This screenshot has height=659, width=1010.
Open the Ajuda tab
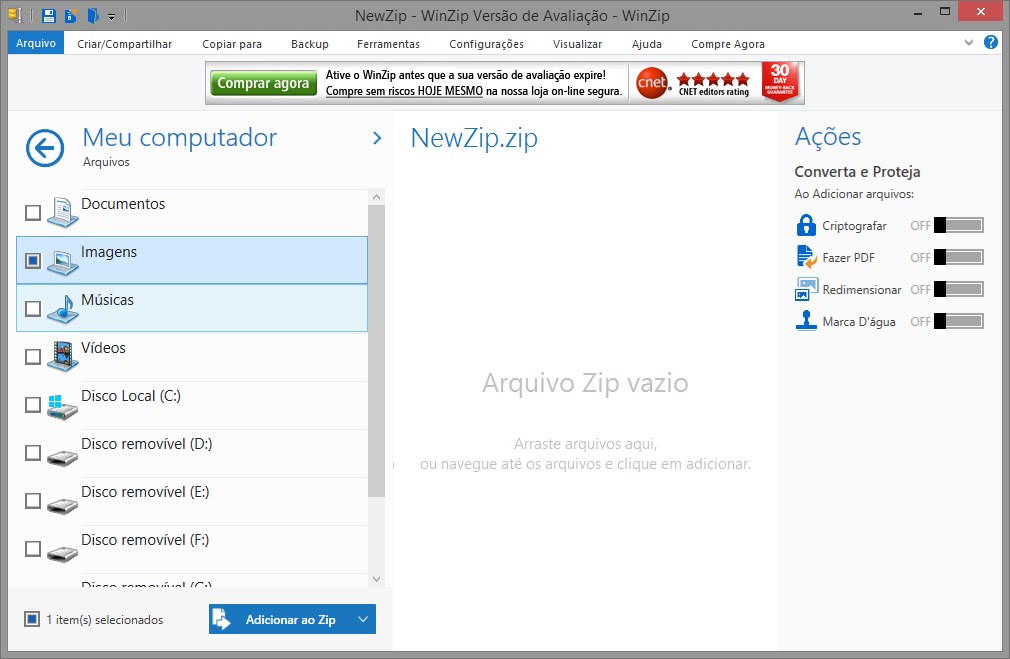647,44
